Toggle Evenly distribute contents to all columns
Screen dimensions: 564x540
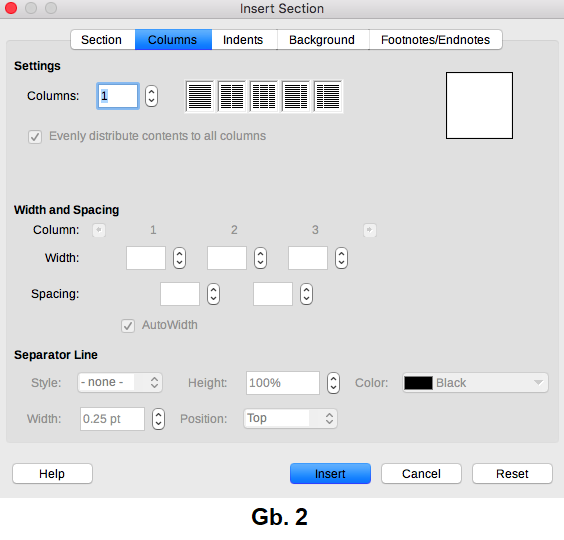point(35,137)
